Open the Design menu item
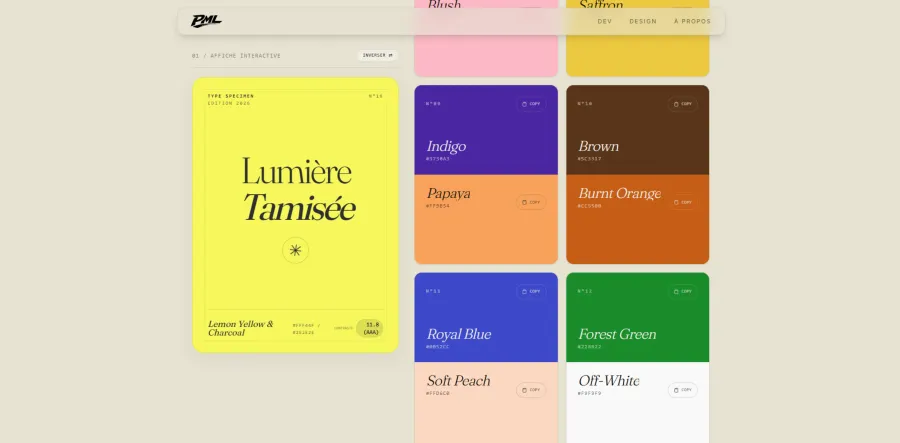Image resolution: width=900 pixels, height=443 pixels. 643,21
